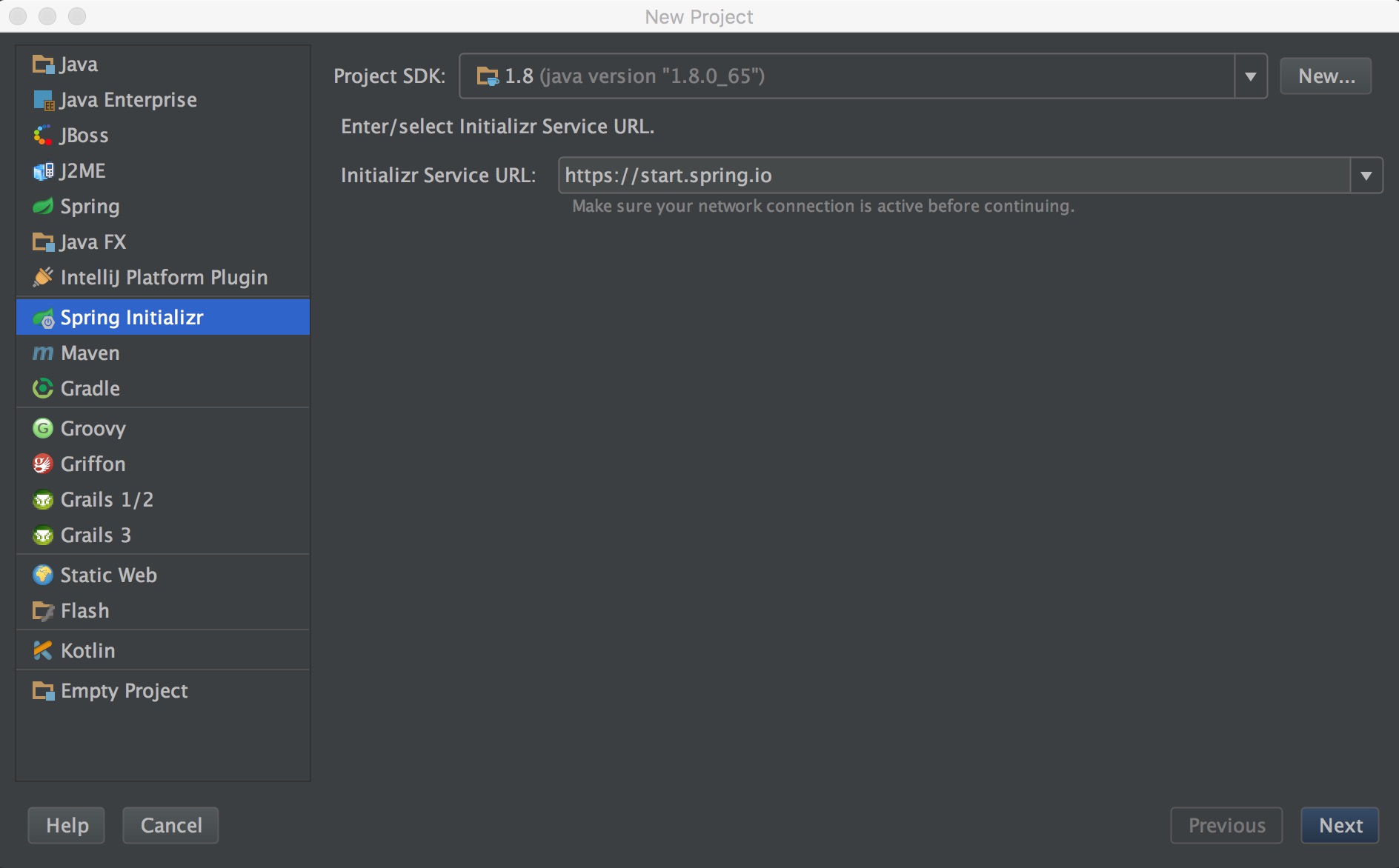Viewport: 1399px width, 868px height.
Task: Click the Griffon red icon
Action: (43, 464)
